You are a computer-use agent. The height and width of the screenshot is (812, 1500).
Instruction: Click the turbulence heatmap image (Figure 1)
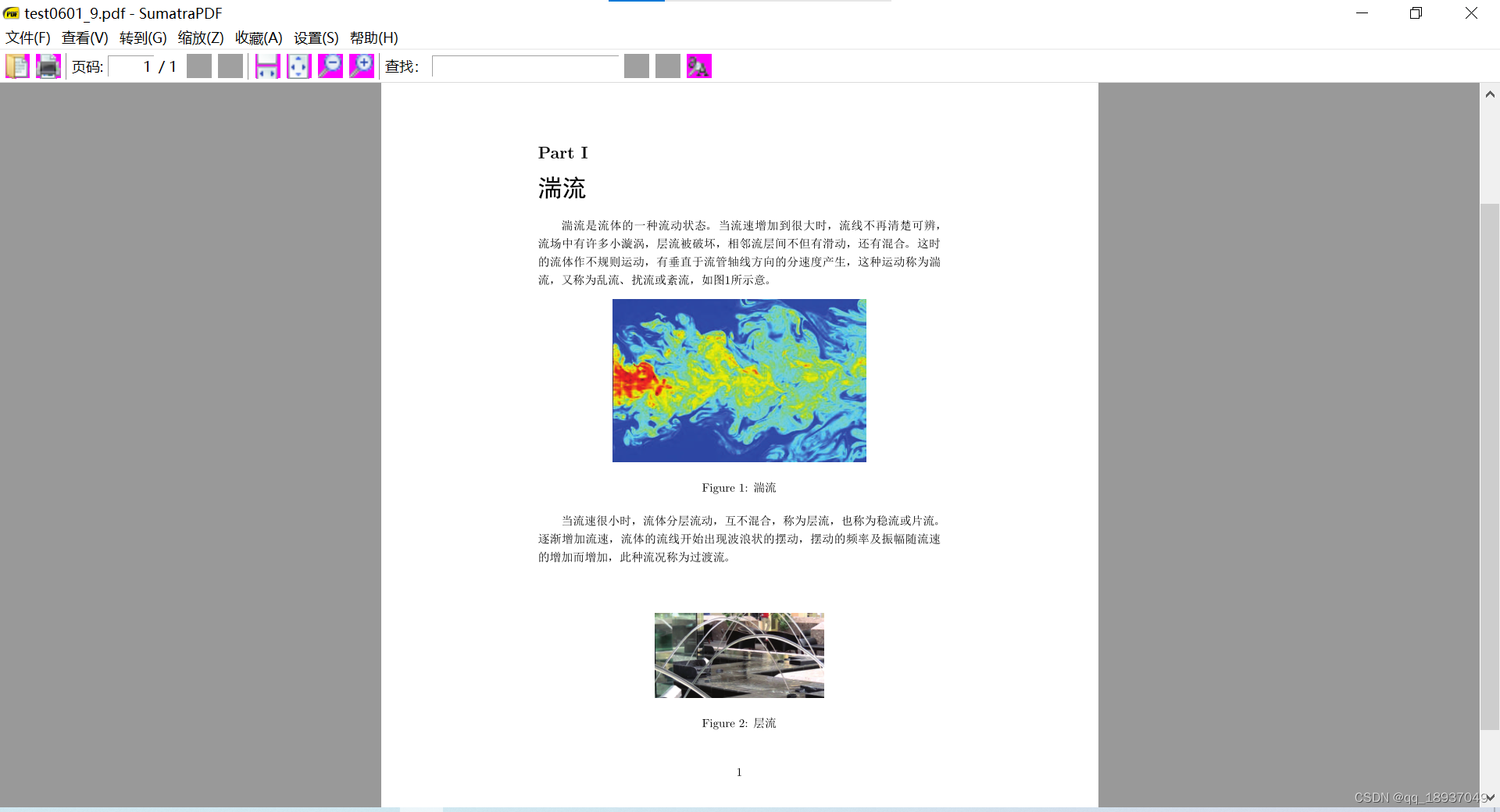click(739, 380)
